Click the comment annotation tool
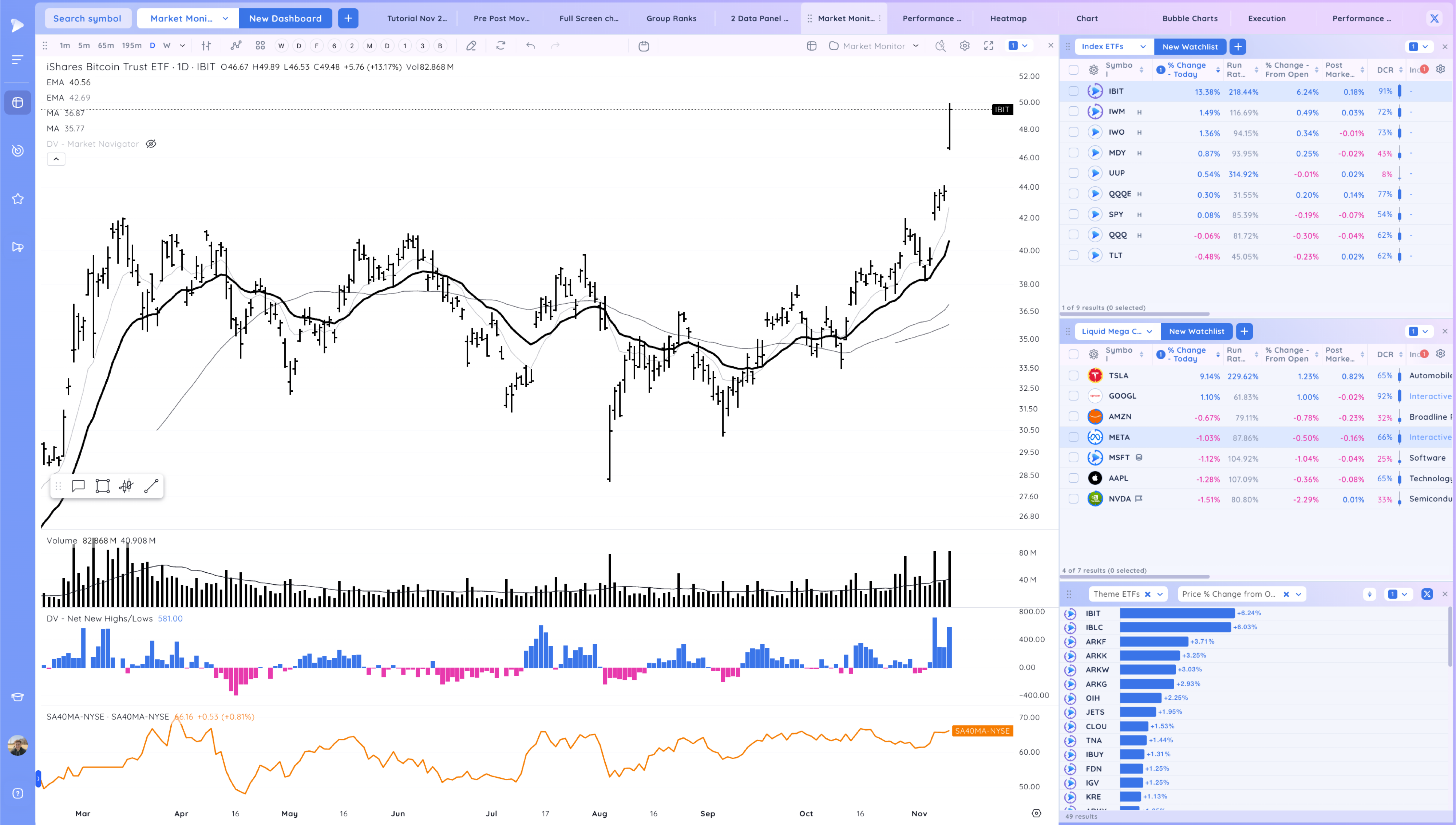Screen dimensions: 1456x825 click(x=78, y=486)
